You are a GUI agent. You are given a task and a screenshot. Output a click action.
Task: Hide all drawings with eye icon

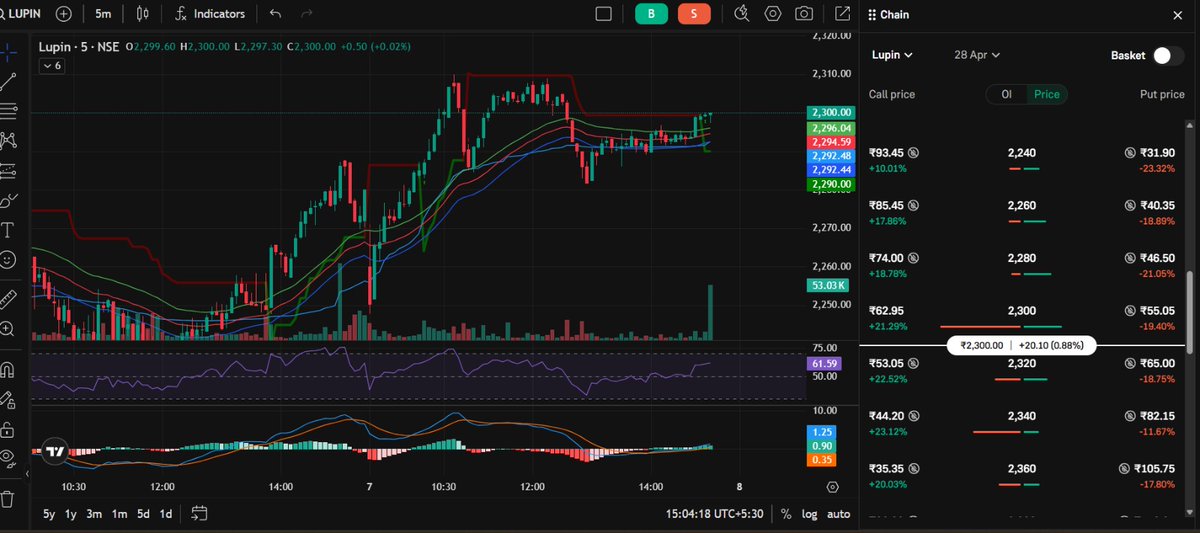pyautogui.click(x=8, y=460)
